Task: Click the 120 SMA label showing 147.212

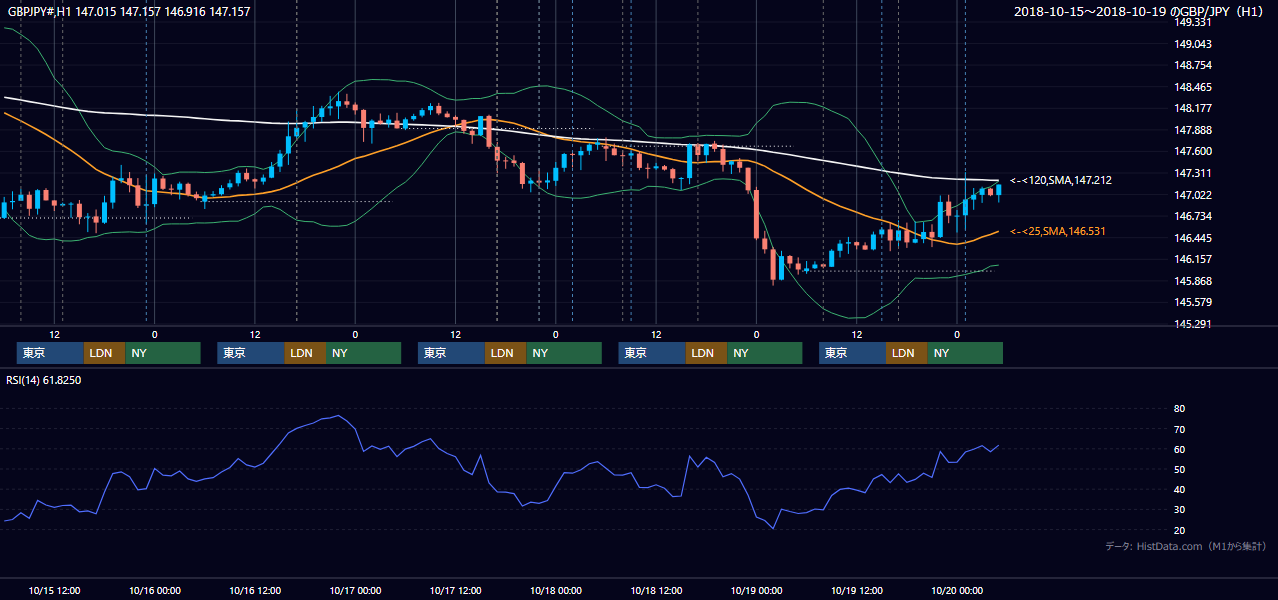Action: click(x=1061, y=181)
